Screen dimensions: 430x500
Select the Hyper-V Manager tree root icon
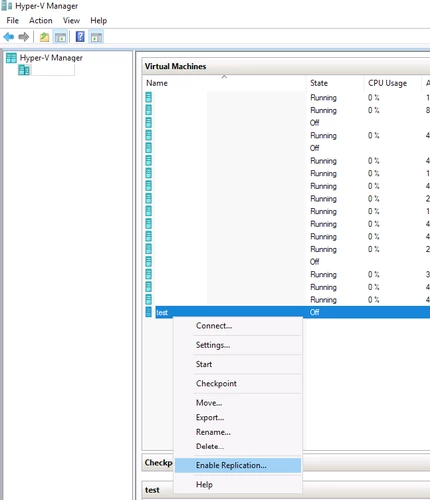[x=11, y=58]
